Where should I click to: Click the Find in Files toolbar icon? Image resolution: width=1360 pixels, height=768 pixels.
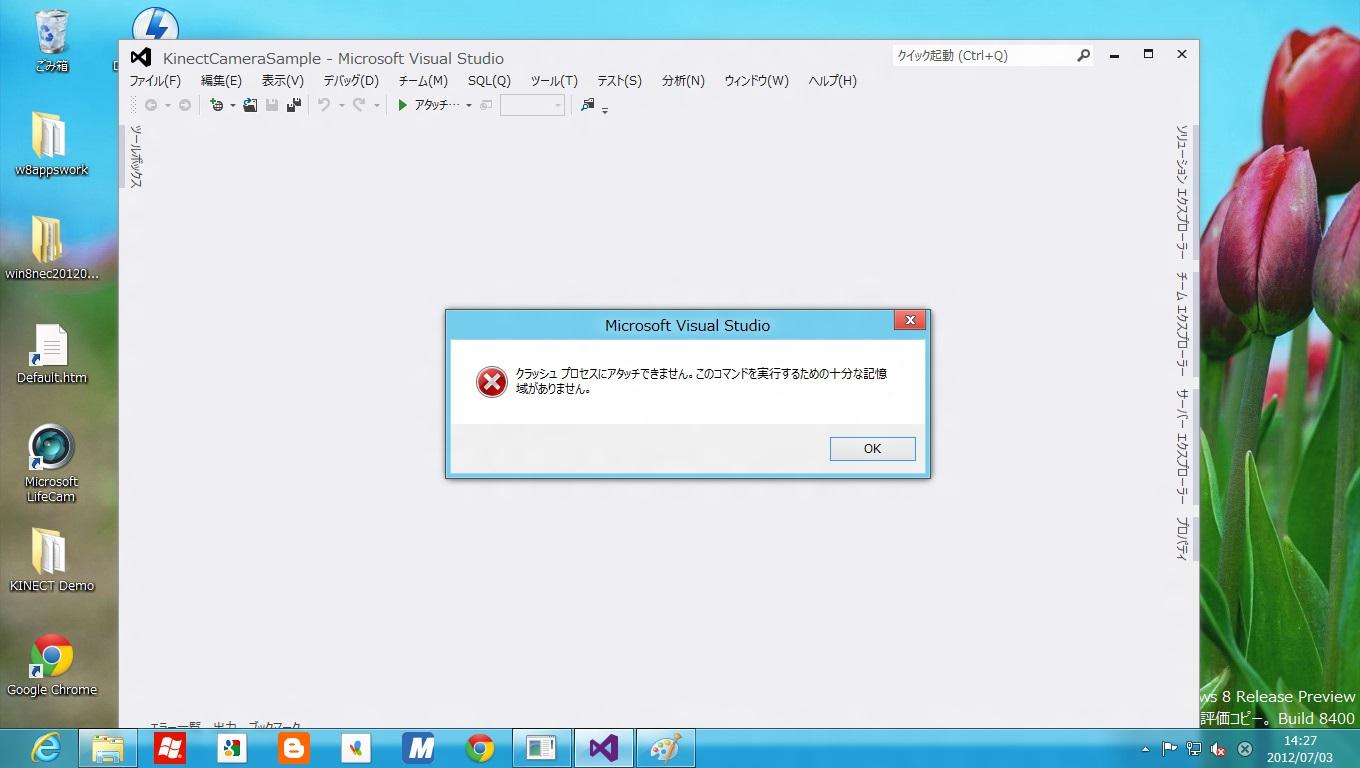tap(587, 105)
